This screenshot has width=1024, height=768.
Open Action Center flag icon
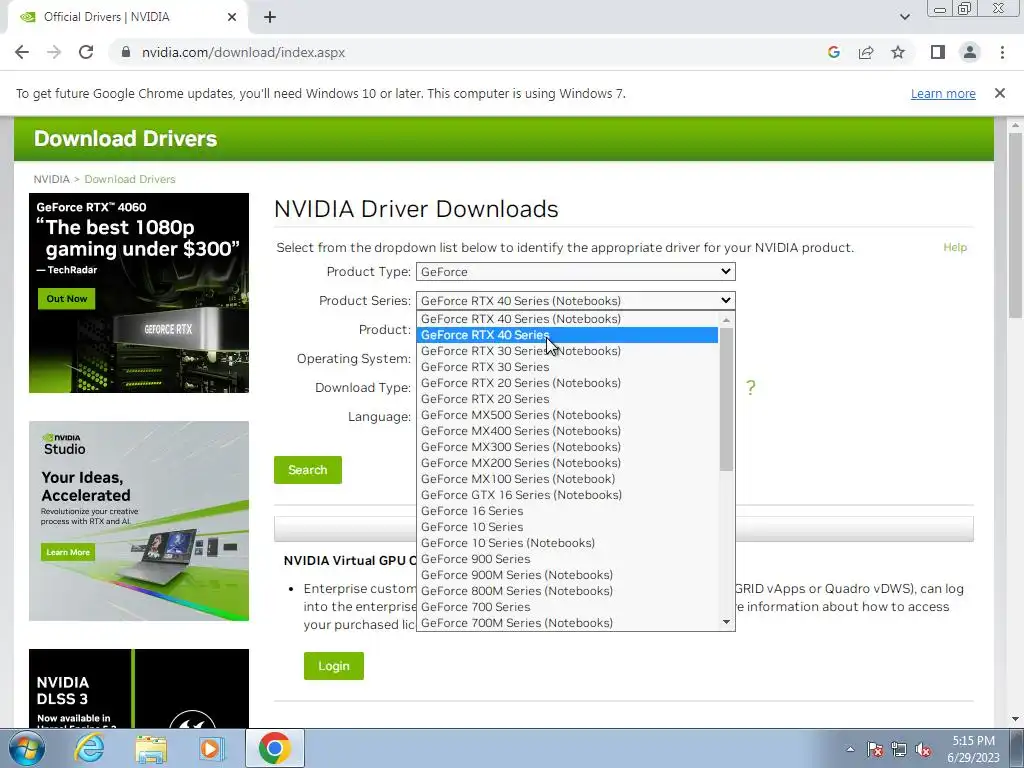[875, 750]
